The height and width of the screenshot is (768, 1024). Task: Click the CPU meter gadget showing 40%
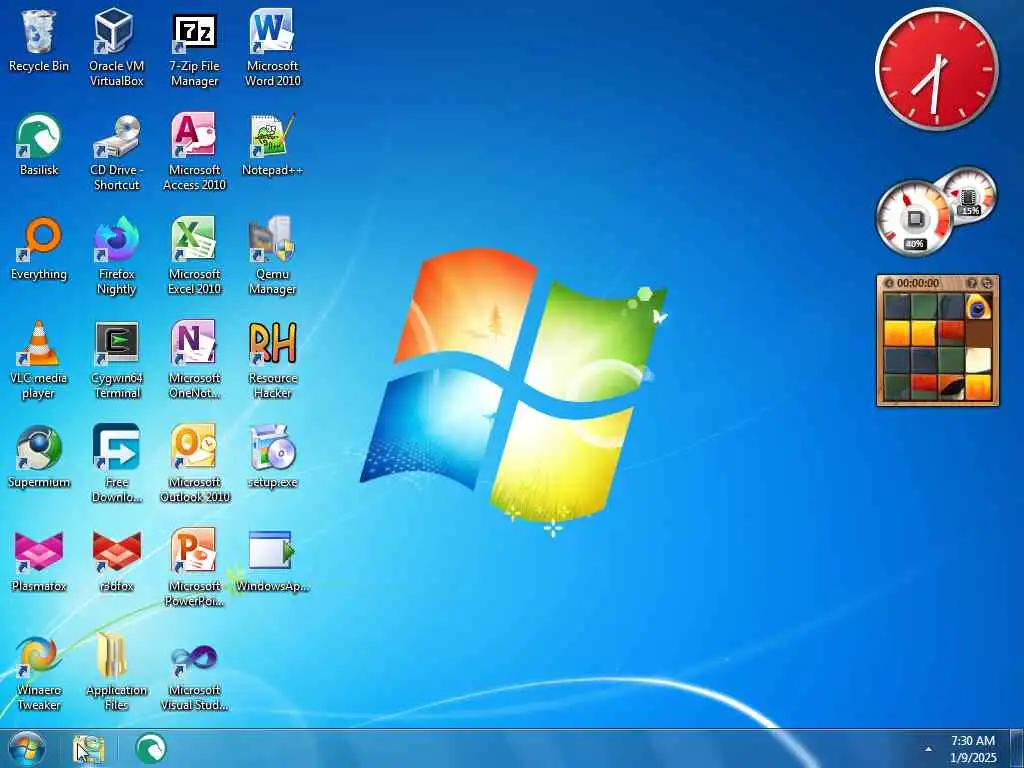914,219
